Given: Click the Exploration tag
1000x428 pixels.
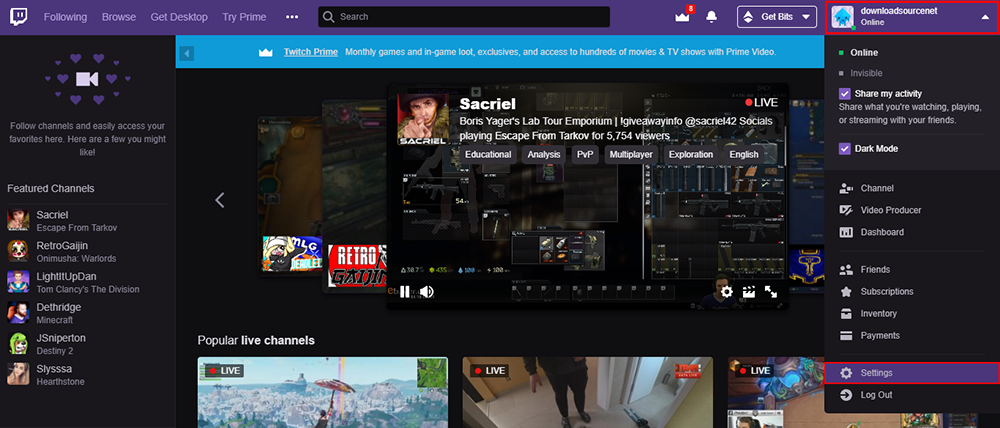Looking at the screenshot, I should (x=691, y=154).
